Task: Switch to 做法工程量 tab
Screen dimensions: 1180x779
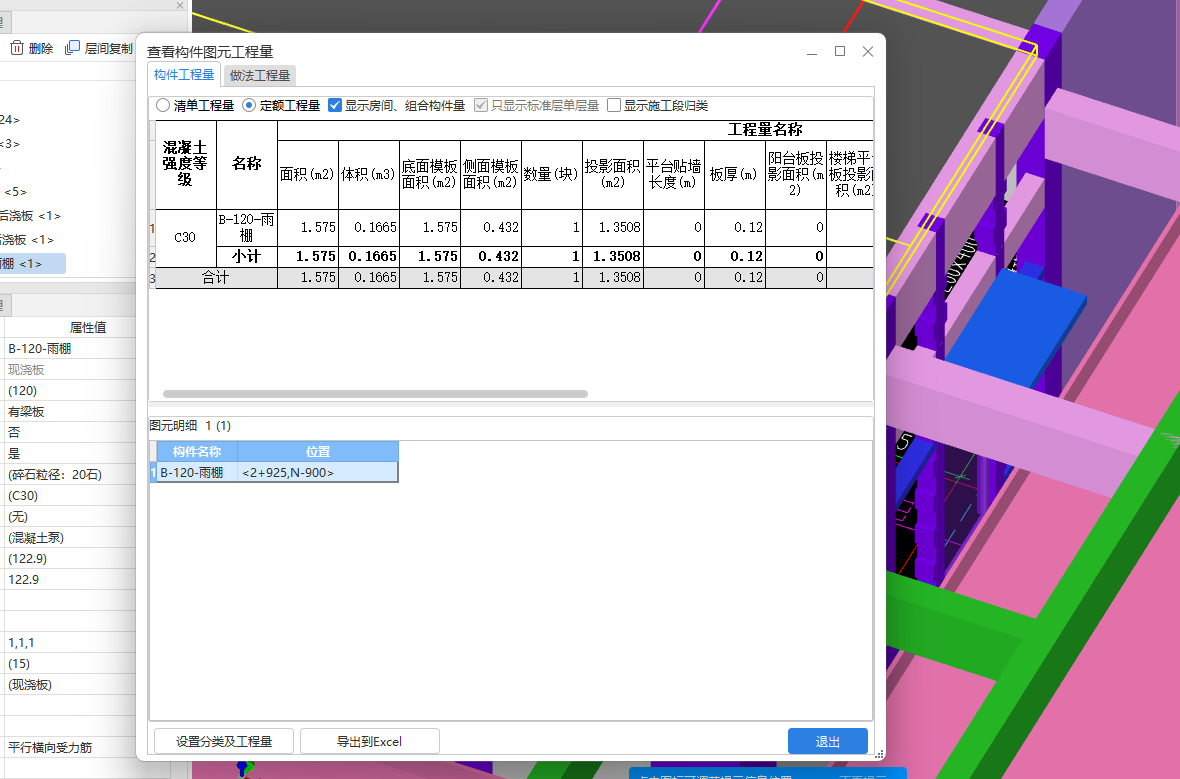Action: tap(260, 75)
